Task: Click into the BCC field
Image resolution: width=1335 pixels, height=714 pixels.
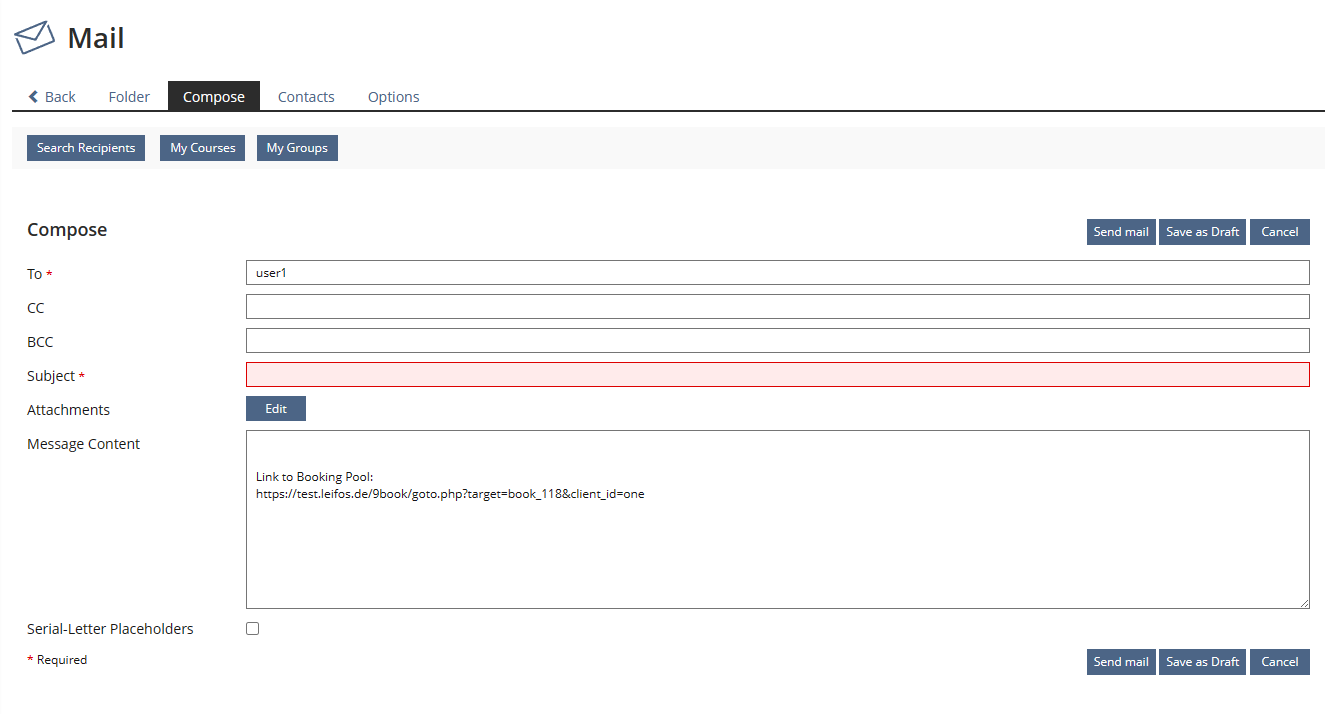Action: click(778, 341)
